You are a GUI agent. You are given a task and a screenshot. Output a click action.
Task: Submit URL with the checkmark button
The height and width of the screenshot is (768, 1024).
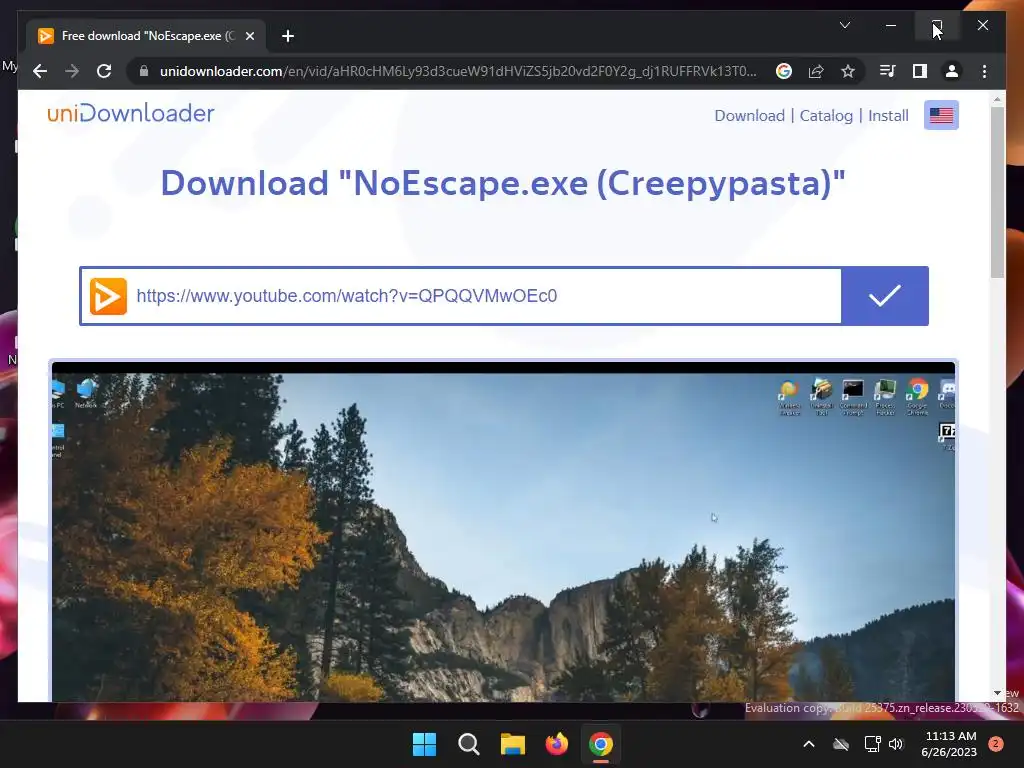click(x=885, y=296)
